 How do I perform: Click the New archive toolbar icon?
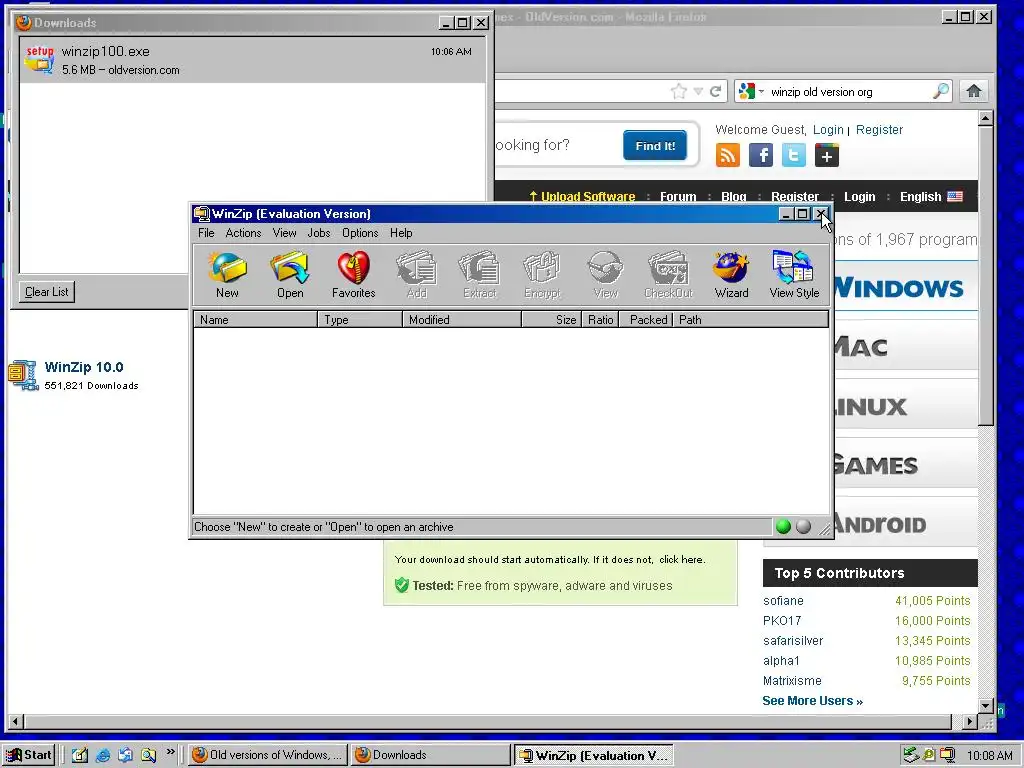click(x=227, y=274)
